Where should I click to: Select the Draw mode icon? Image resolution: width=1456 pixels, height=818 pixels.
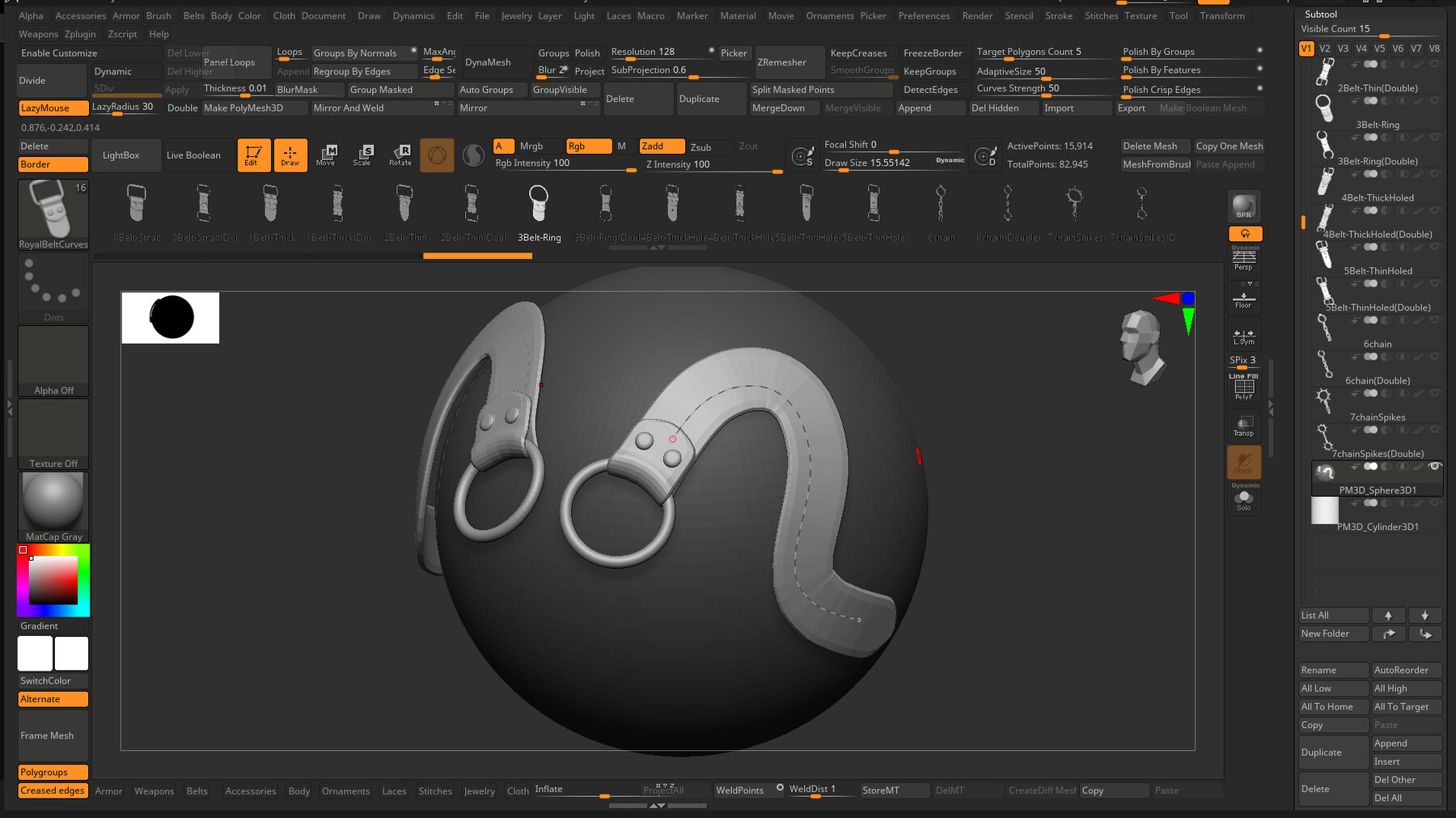(x=290, y=155)
